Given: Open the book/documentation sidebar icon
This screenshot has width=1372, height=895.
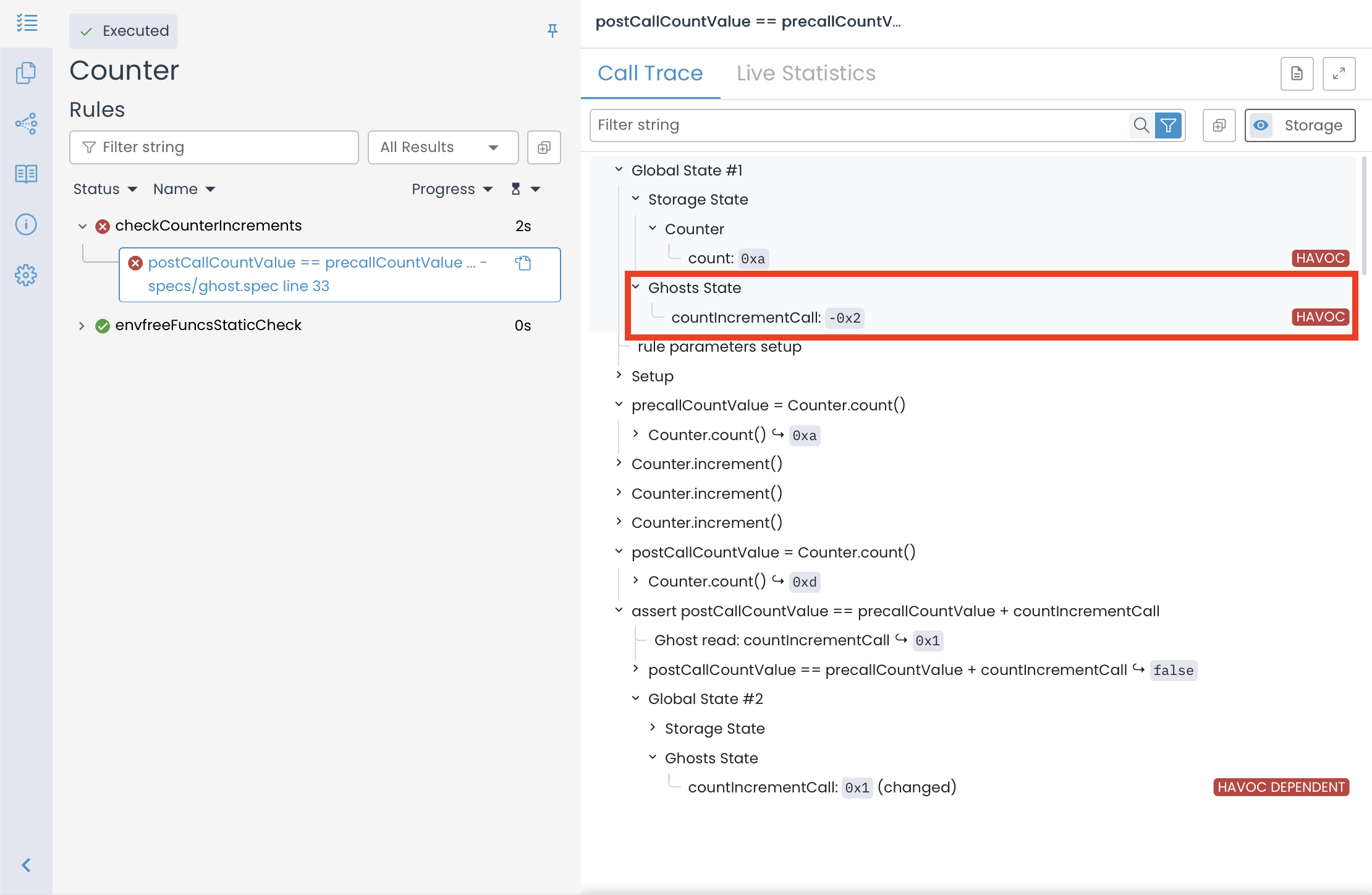Looking at the screenshot, I should click(26, 174).
